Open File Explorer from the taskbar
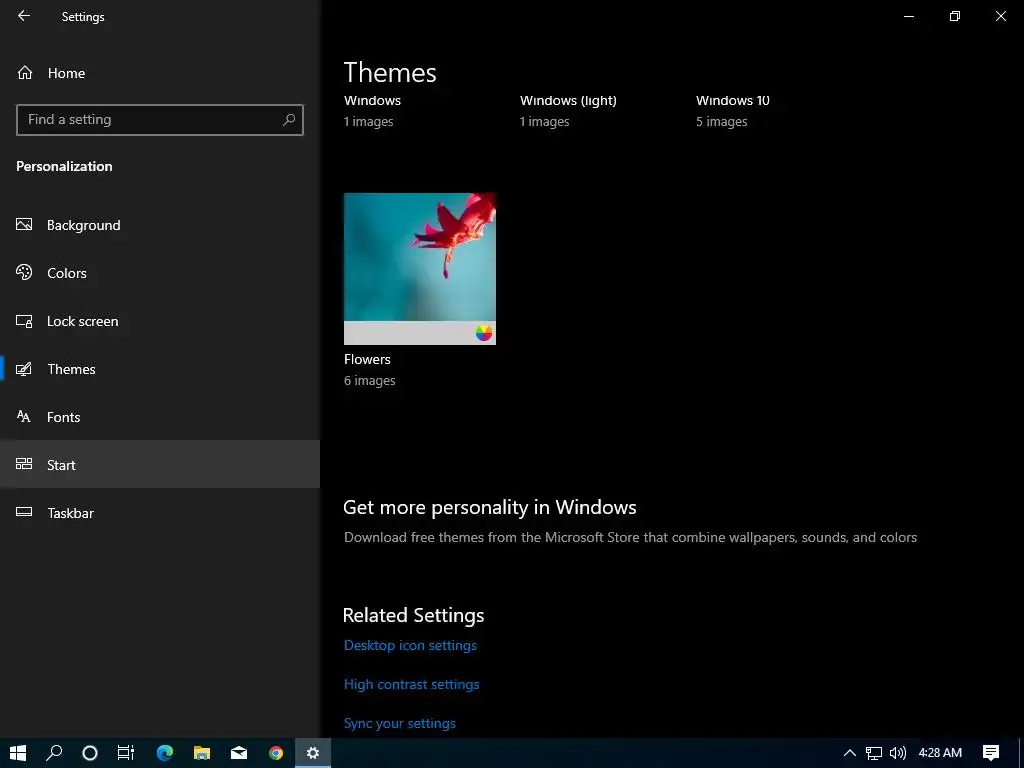This screenshot has height=768, width=1024. 202,753
